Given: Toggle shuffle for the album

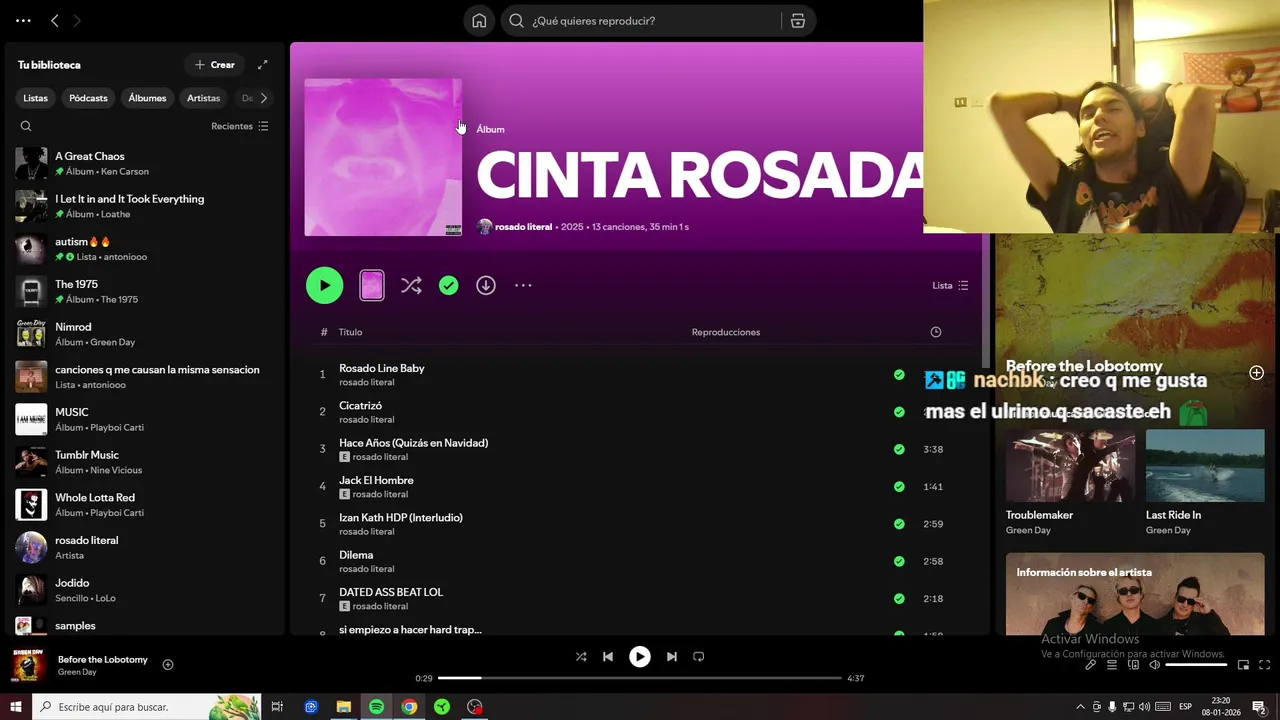Looking at the screenshot, I should pyautogui.click(x=411, y=285).
